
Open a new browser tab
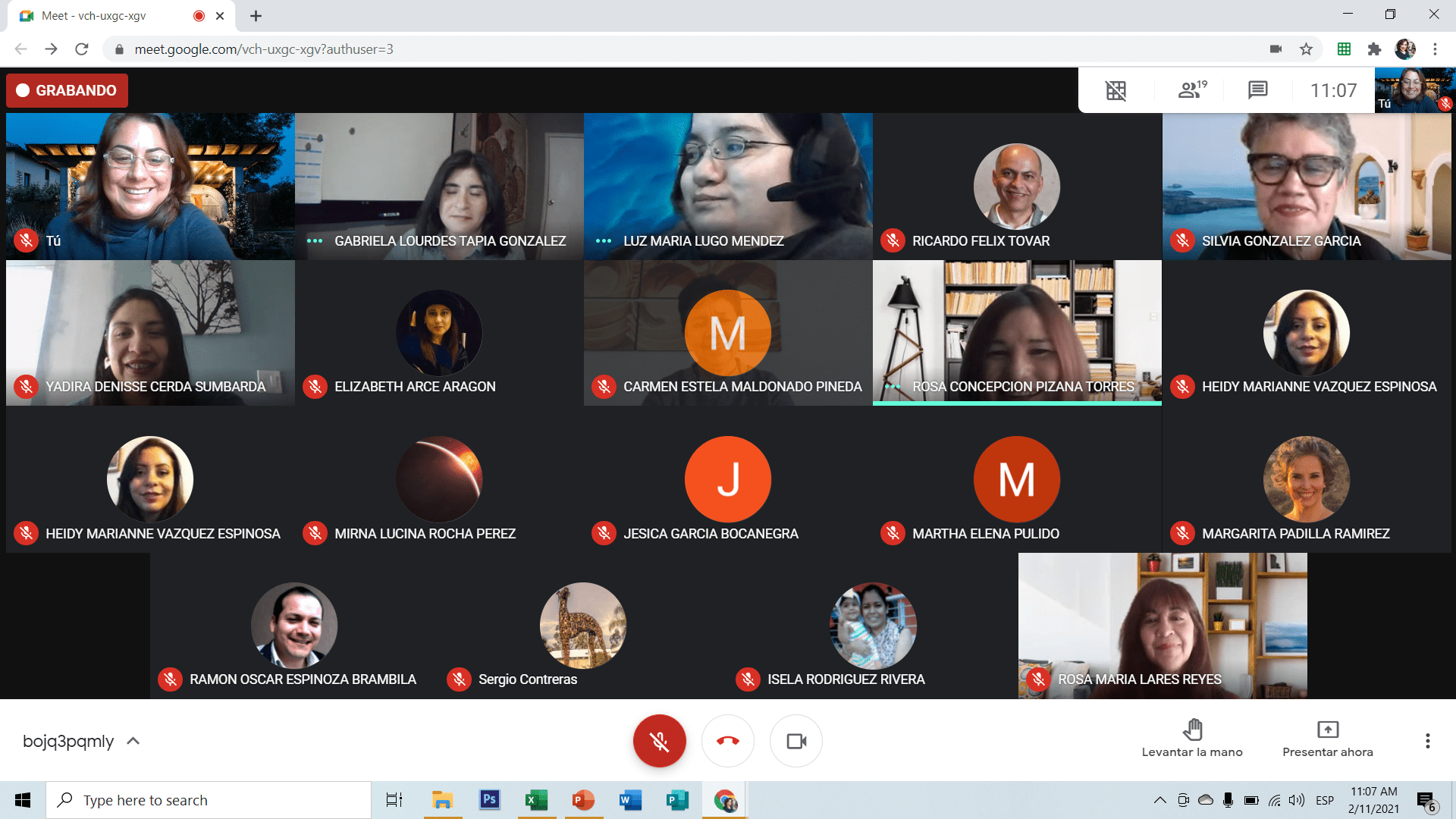click(x=256, y=16)
